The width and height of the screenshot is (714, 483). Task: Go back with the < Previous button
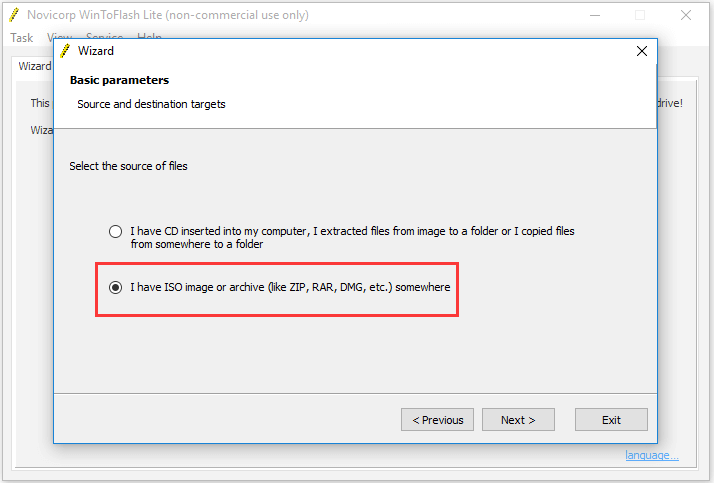pyautogui.click(x=437, y=419)
